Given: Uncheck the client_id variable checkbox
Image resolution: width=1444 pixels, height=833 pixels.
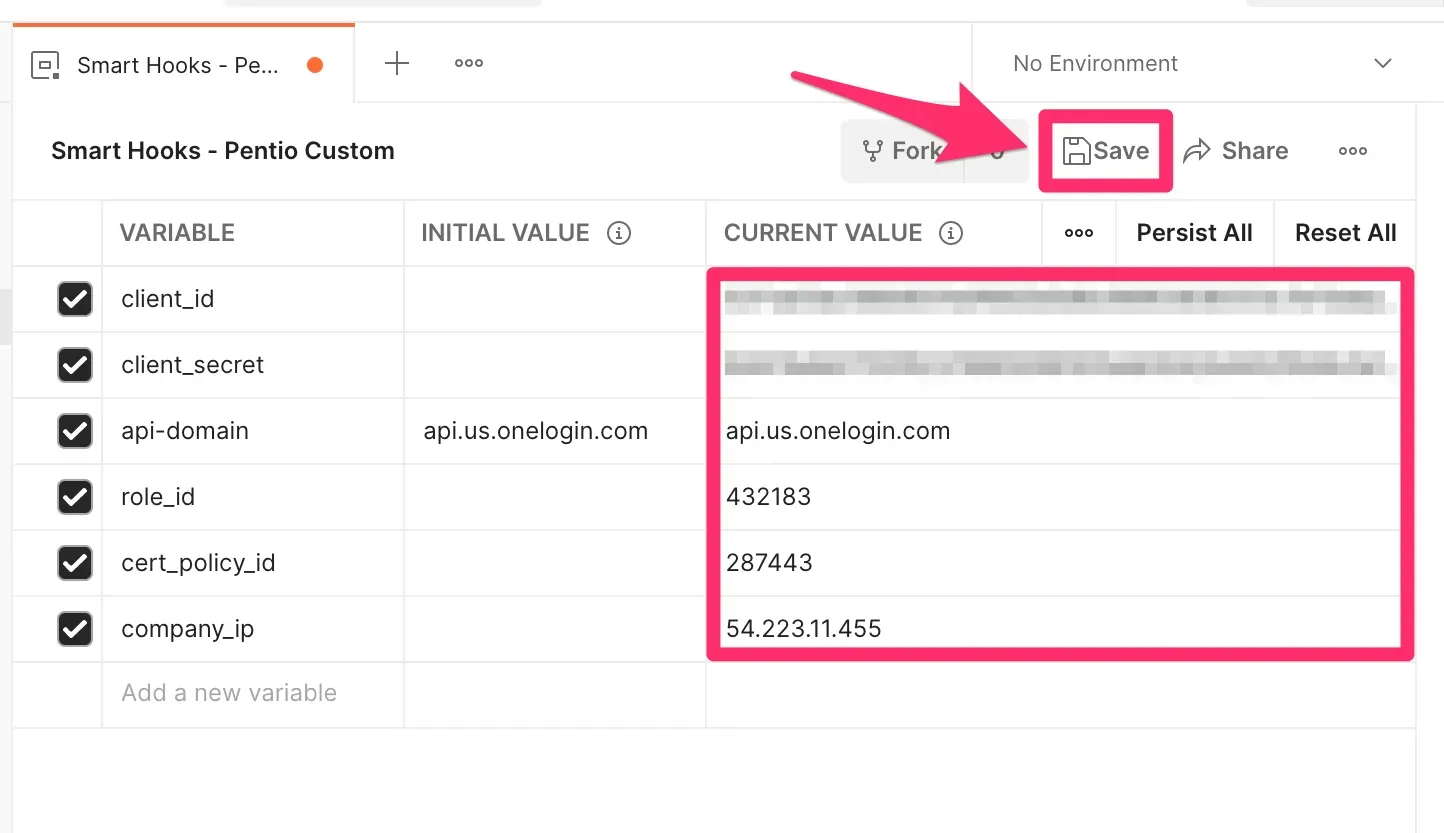Looking at the screenshot, I should 75,299.
